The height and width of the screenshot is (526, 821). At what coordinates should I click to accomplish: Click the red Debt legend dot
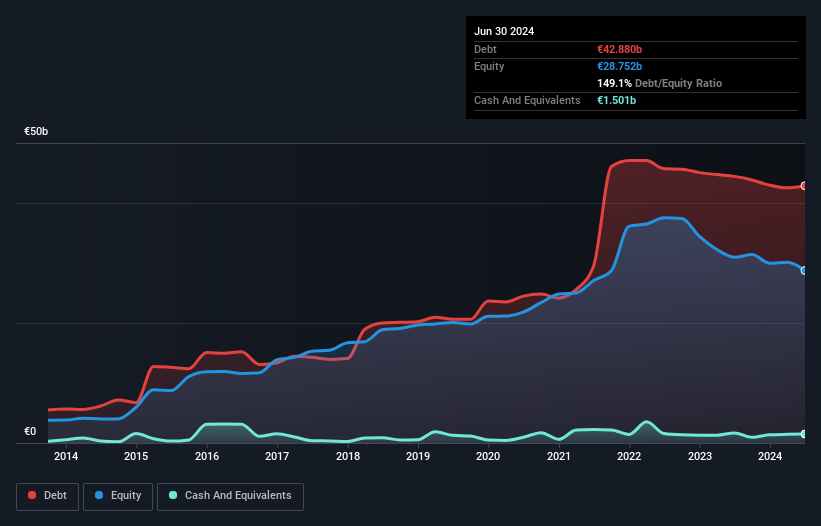(32, 495)
